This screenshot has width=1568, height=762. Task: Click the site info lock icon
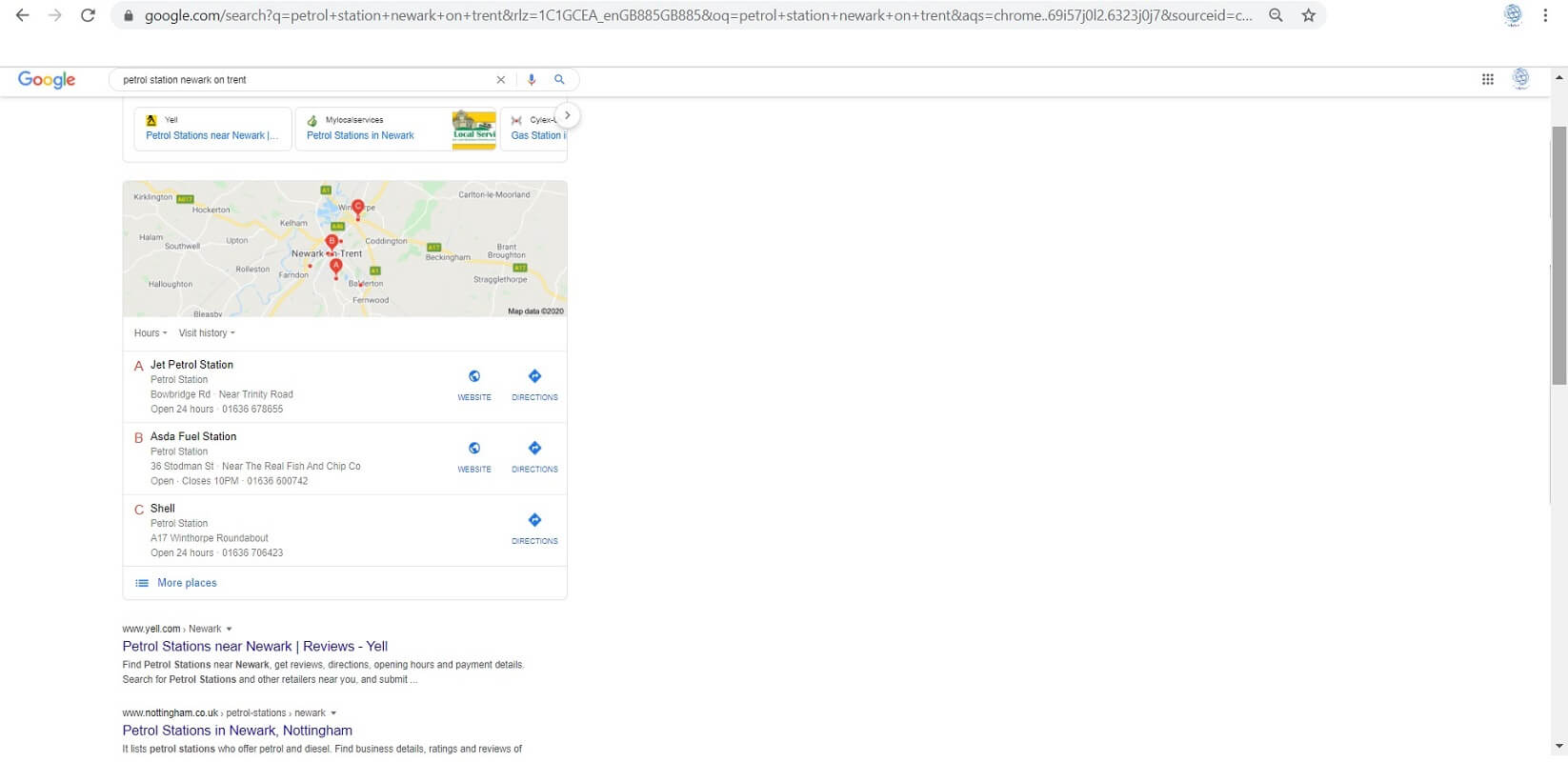coord(128,16)
